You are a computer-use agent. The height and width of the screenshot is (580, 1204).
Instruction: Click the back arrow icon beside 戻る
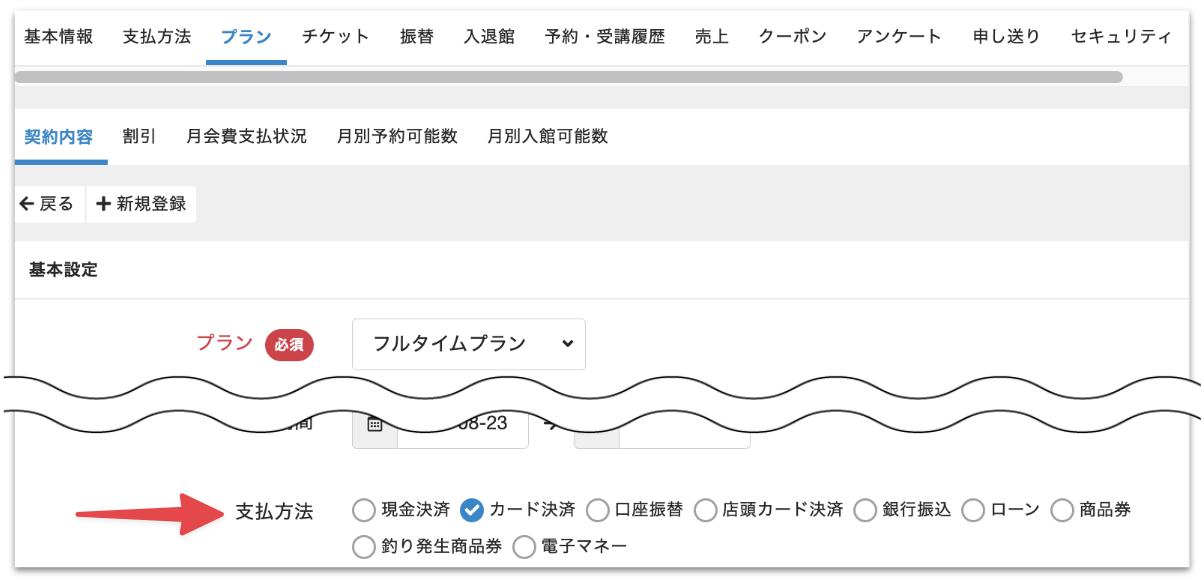click(x=25, y=203)
